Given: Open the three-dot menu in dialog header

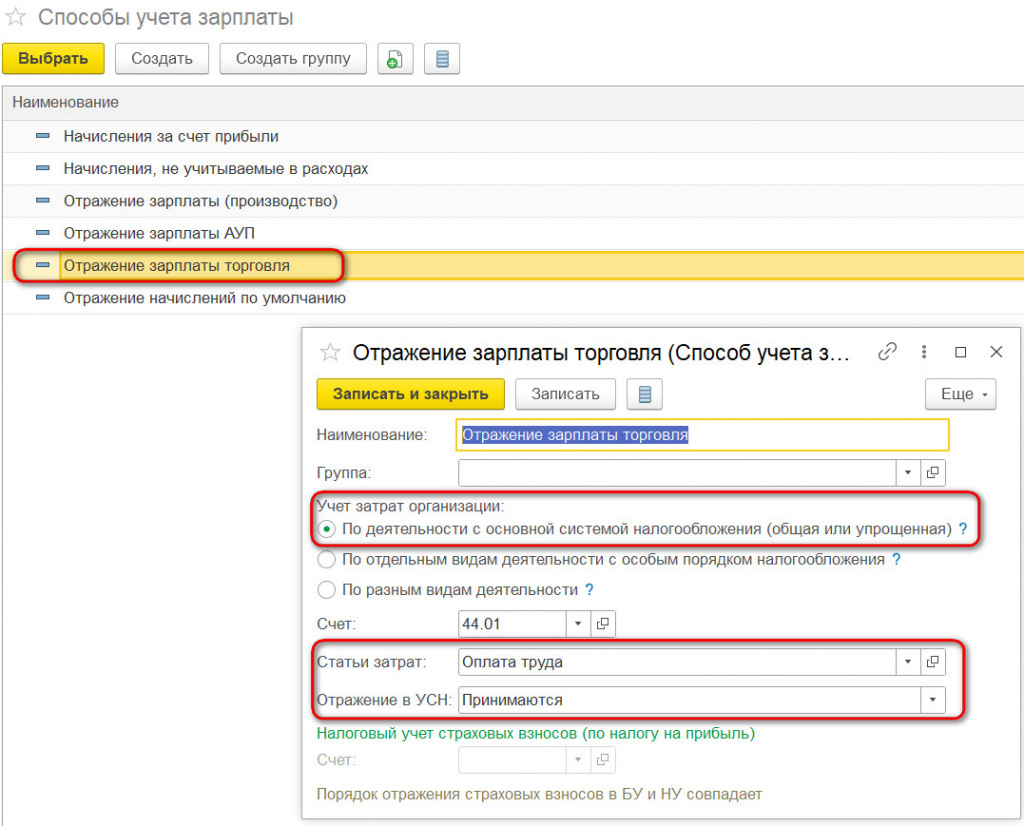Looking at the screenshot, I should (923, 352).
